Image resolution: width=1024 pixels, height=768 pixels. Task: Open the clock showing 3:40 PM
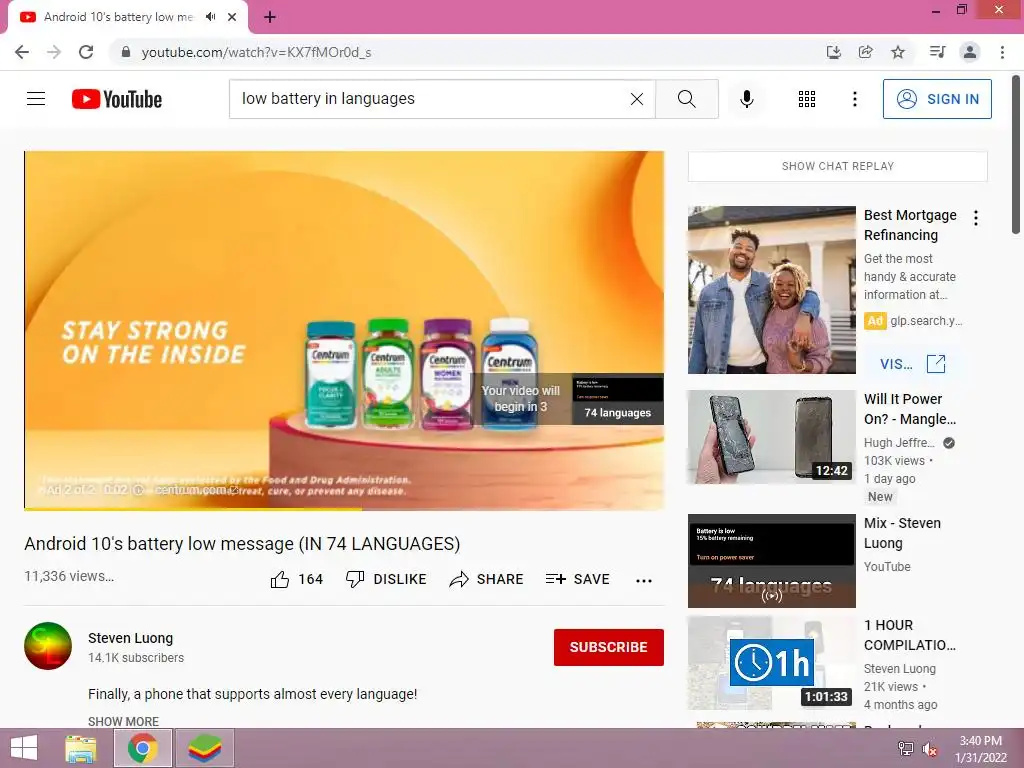[x=981, y=749]
